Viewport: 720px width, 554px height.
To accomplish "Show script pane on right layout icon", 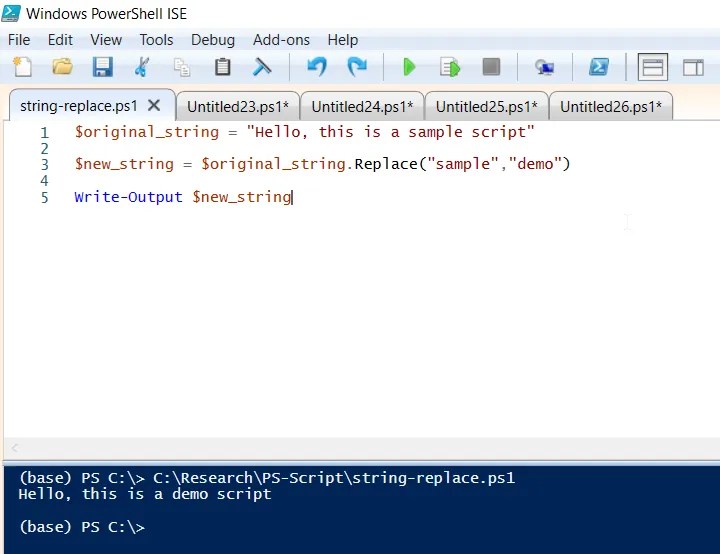I will [x=693, y=68].
